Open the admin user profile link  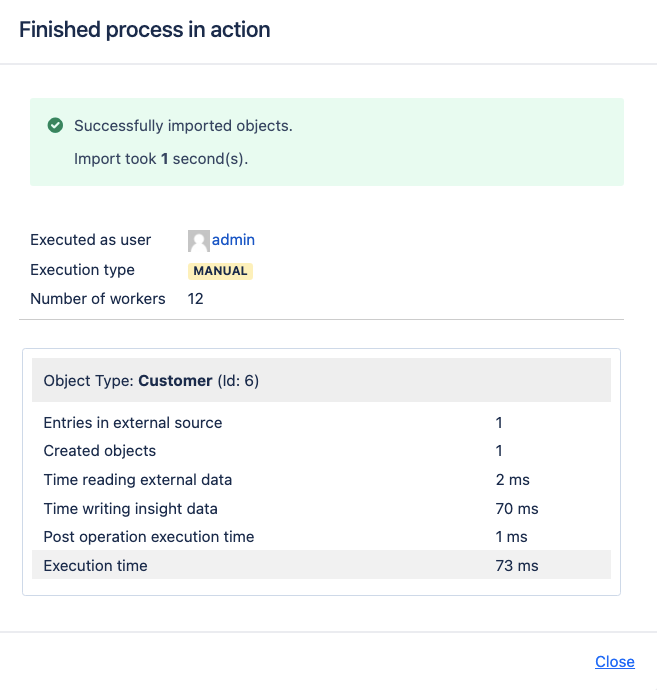pos(233,240)
